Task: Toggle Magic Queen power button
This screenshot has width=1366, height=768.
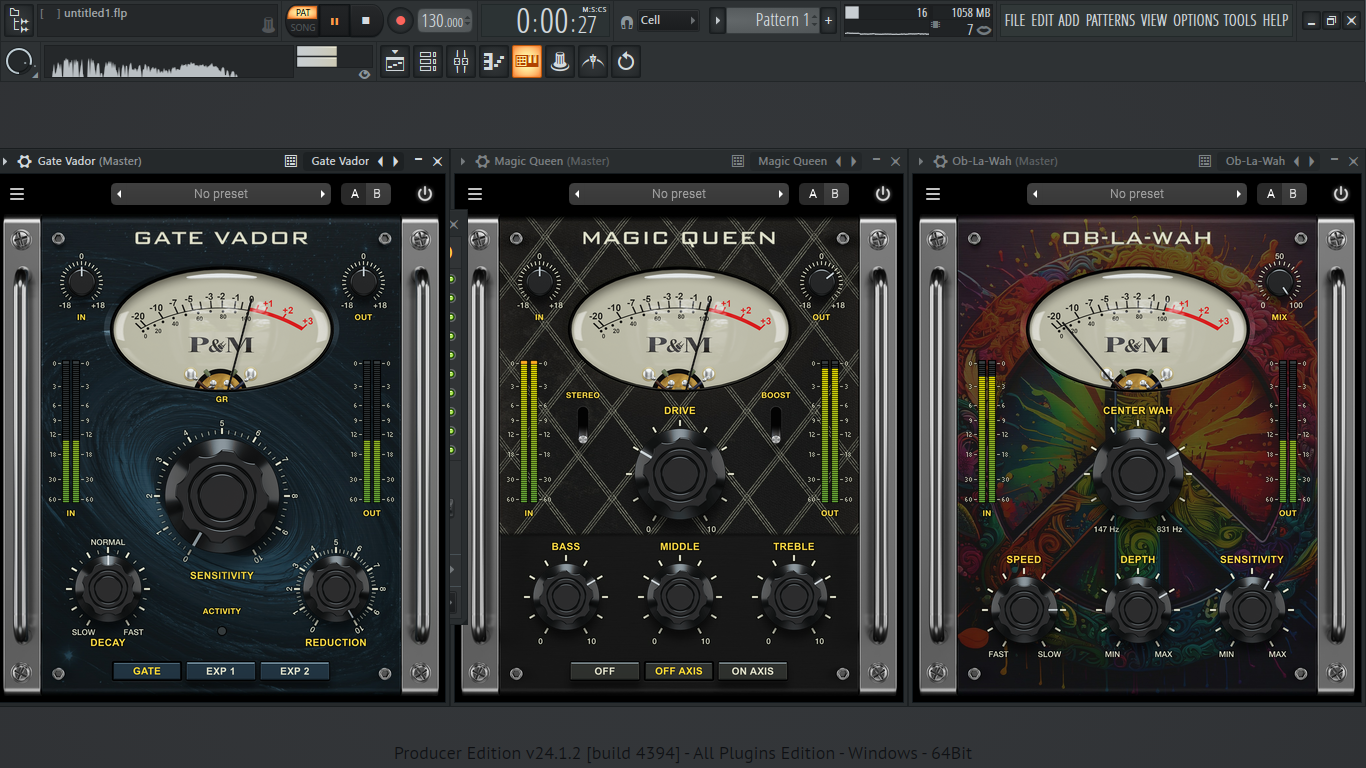Action: (x=883, y=194)
